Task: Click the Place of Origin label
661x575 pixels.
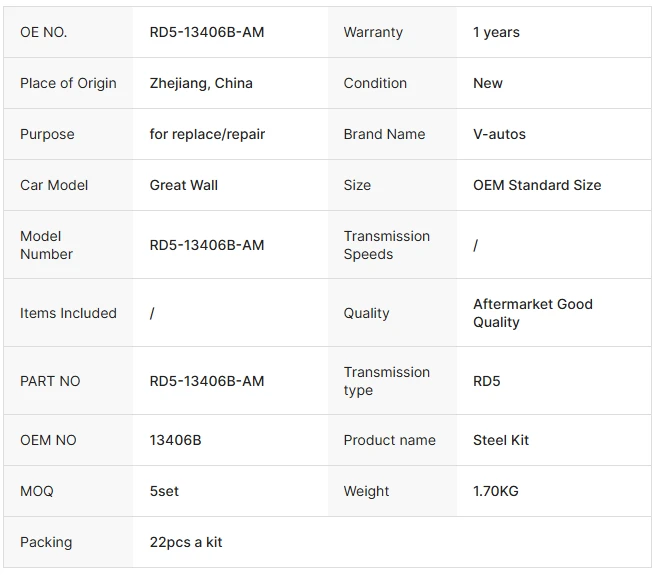Action: (68, 83)
